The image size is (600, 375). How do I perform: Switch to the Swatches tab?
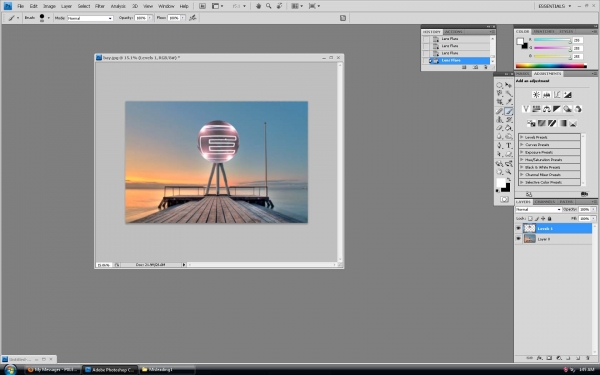pyautogui.click(x=544, y=31)
